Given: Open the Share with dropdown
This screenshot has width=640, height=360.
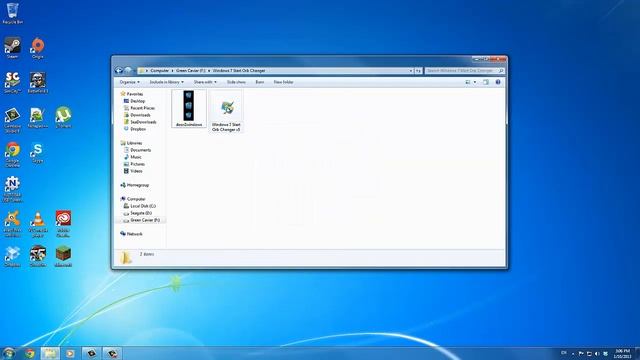Looking at the screenshot, I should click(x=205, y=82).
